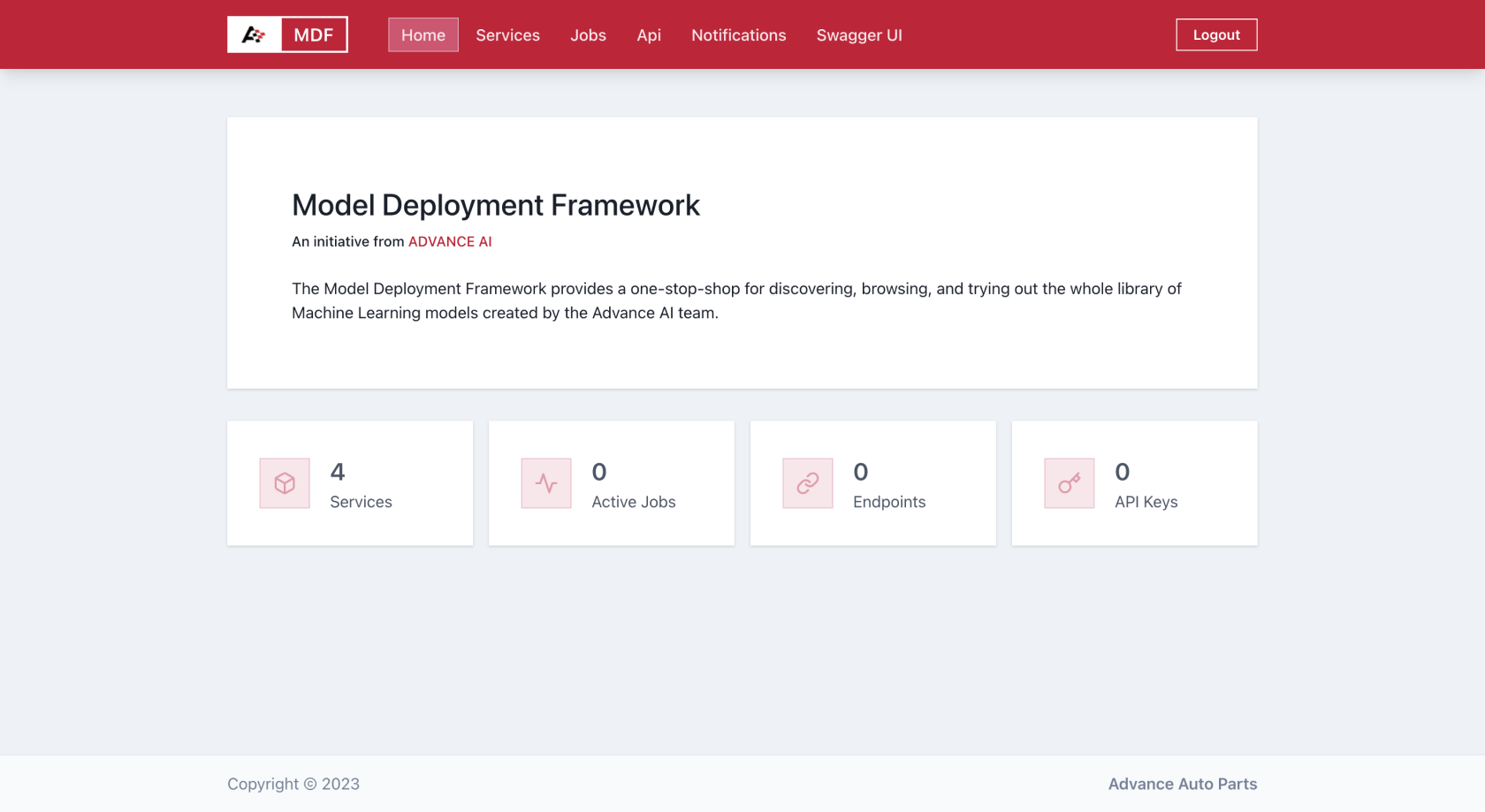
Task: Click the Endpoints chain-link icon
Action: tap(808, 483)
